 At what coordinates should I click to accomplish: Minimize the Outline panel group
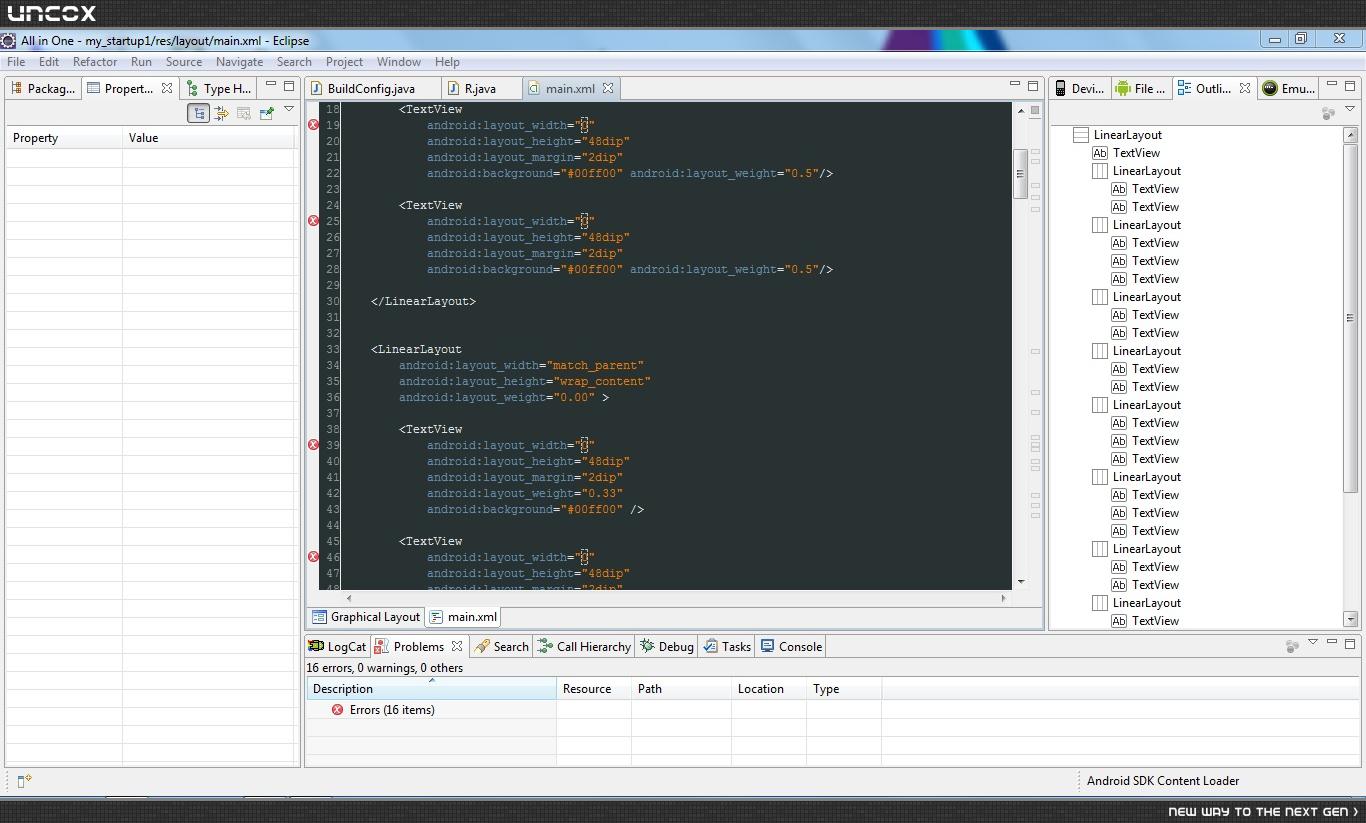(x=1332, y=85)
